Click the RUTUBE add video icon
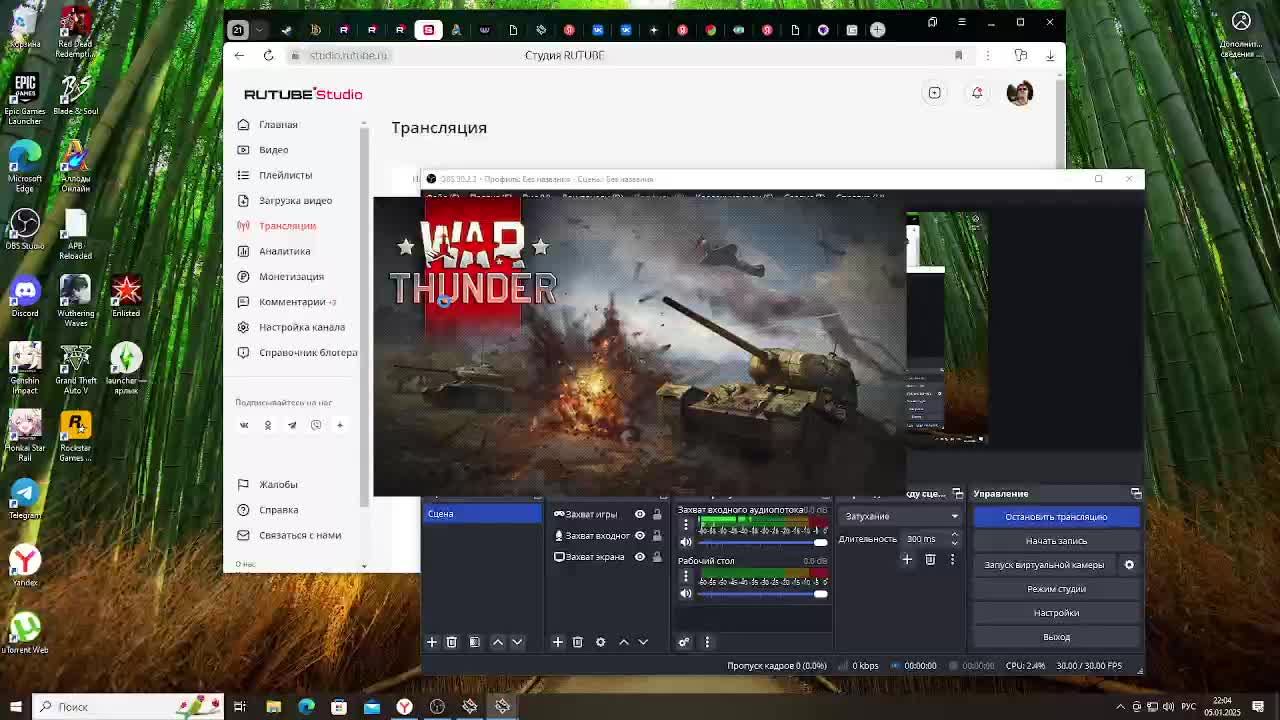The height and width of the screenshot is (720, 1280). click(934, 93)
